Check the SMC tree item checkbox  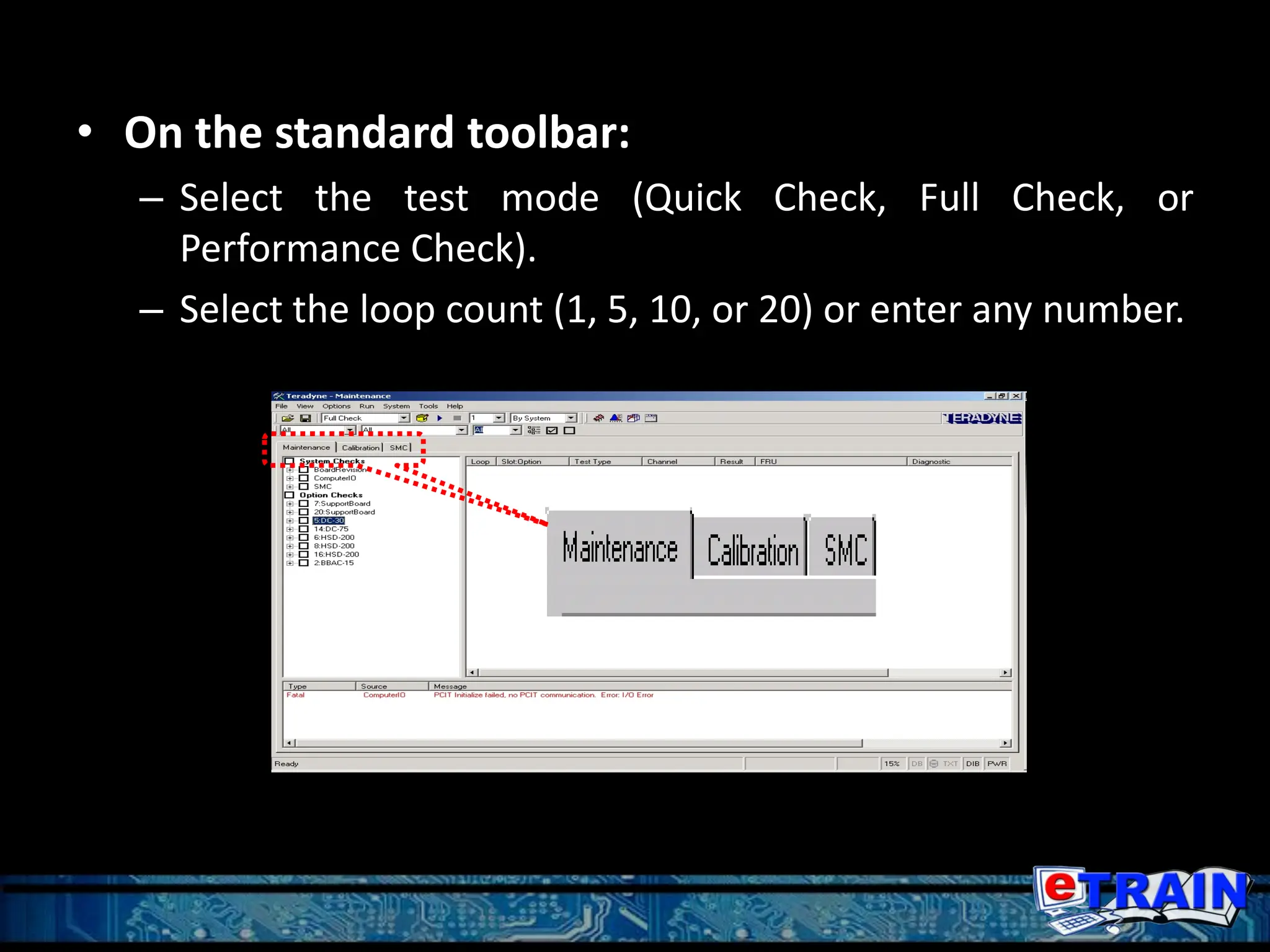tap(304, 487)
